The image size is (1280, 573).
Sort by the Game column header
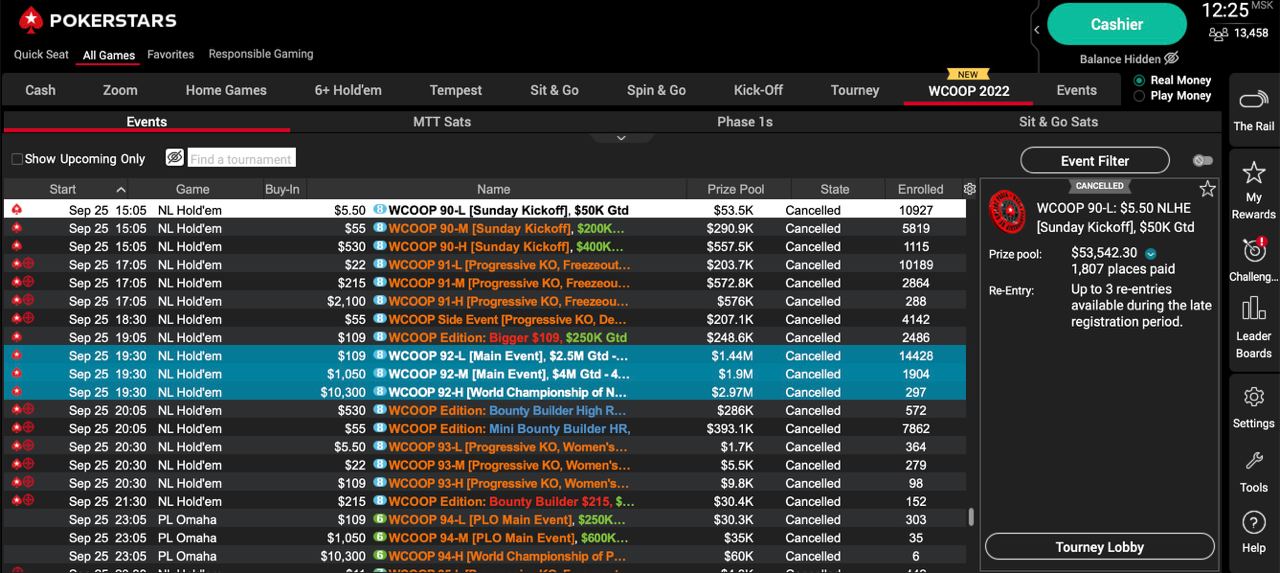[x=193, y=189]
